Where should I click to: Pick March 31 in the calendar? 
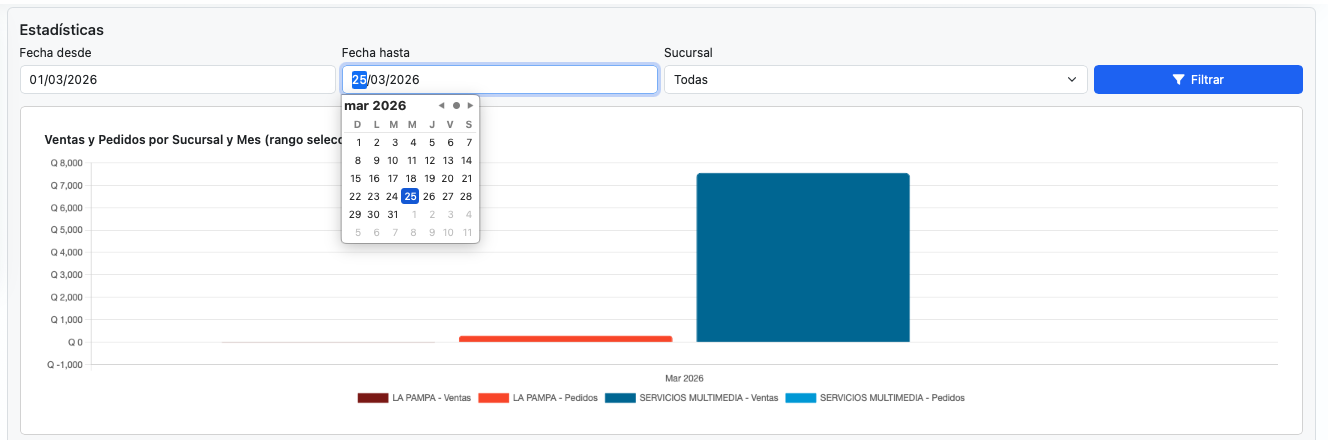coord(392,214)
